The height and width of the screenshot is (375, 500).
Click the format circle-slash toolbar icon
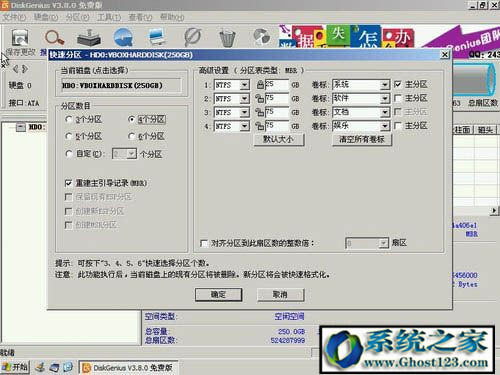(x=192, y=37)
